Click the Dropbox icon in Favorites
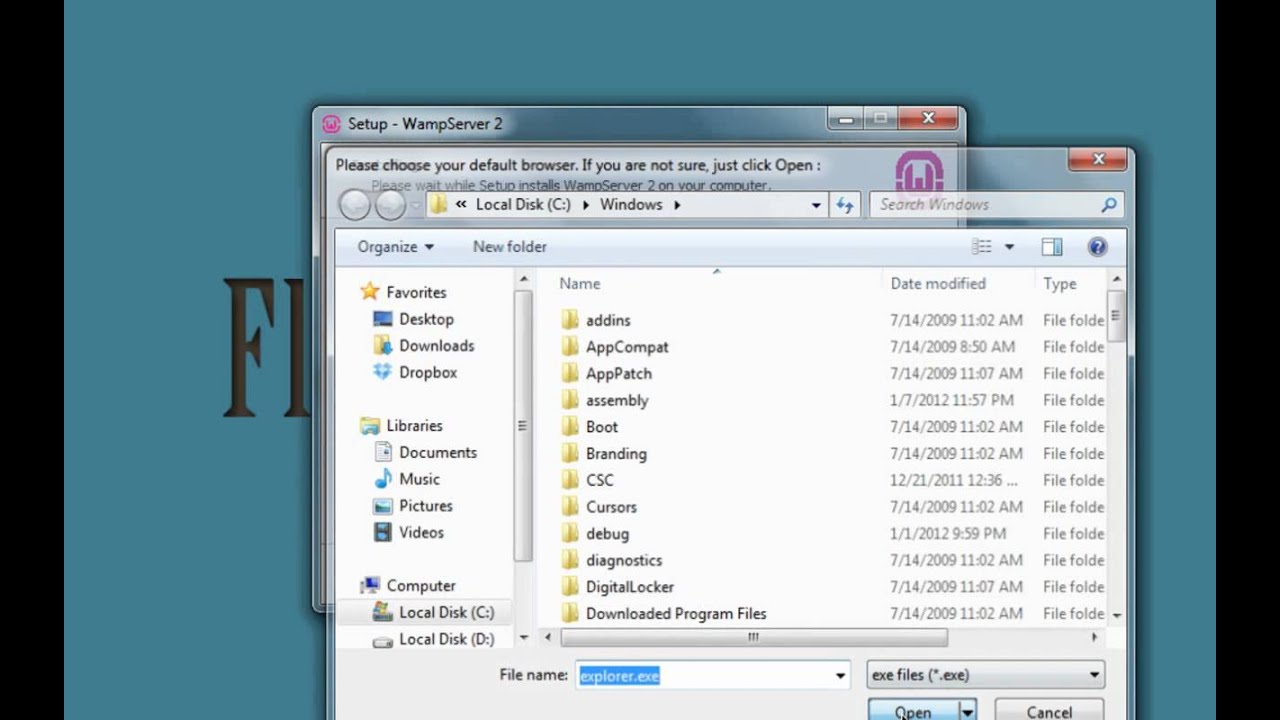This screenshot has height=720, width=1280. coord(382,372)
